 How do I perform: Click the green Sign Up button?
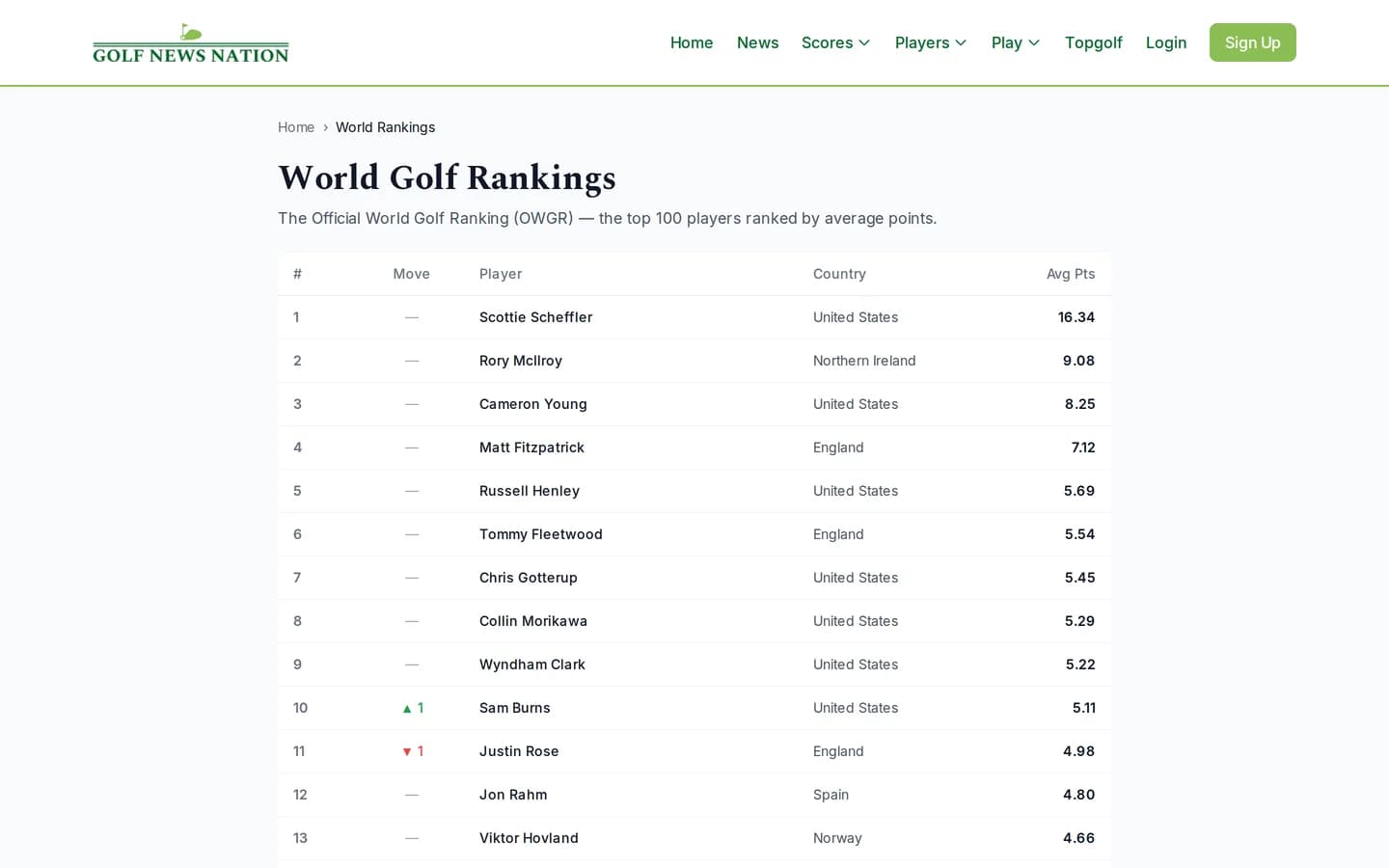click(1252, 42)
